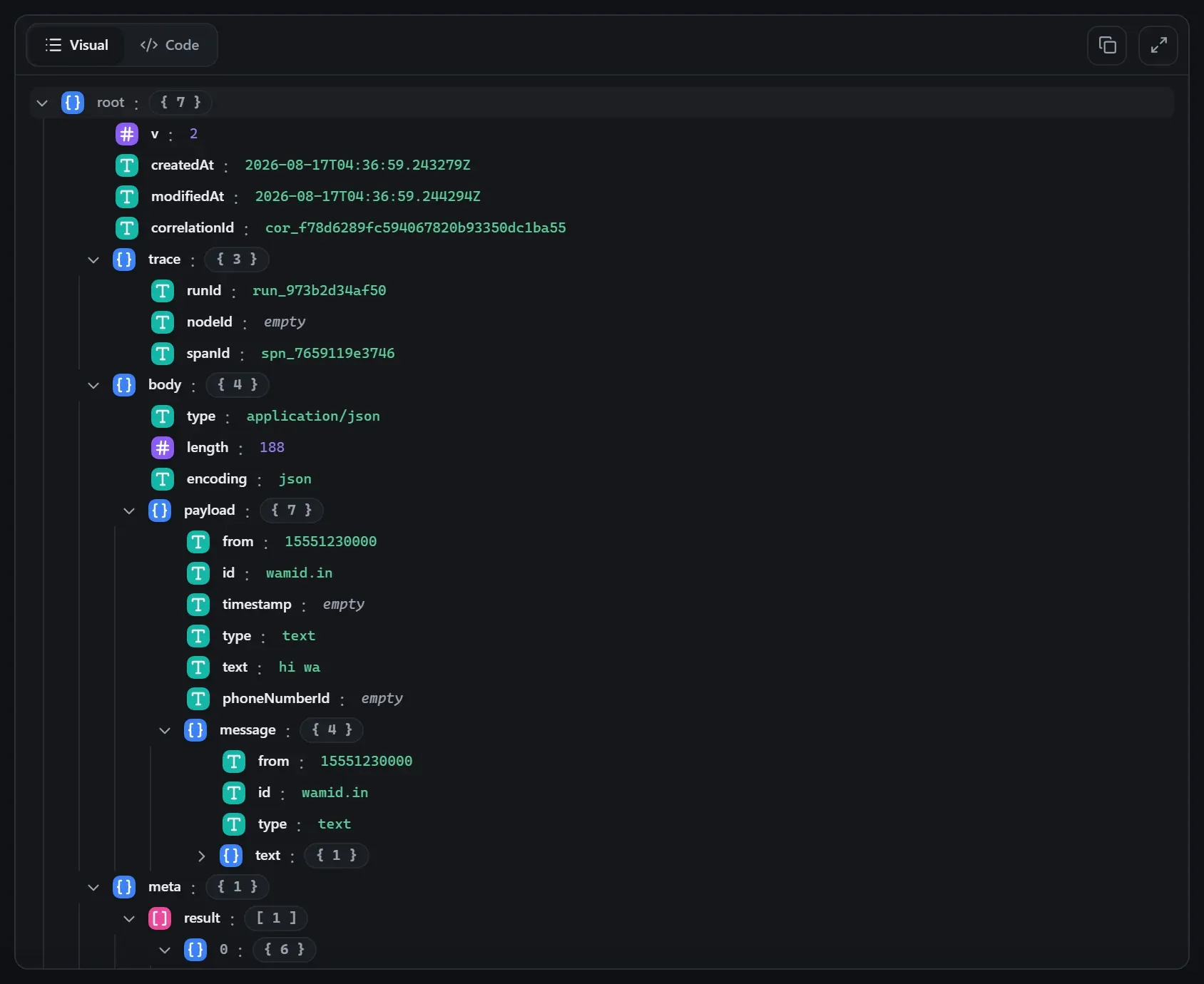Viewport: 1204px width, 984px height.
Task: Click the body { 4 } count badge
Action: pyautogui.click(x=238, y=385)
